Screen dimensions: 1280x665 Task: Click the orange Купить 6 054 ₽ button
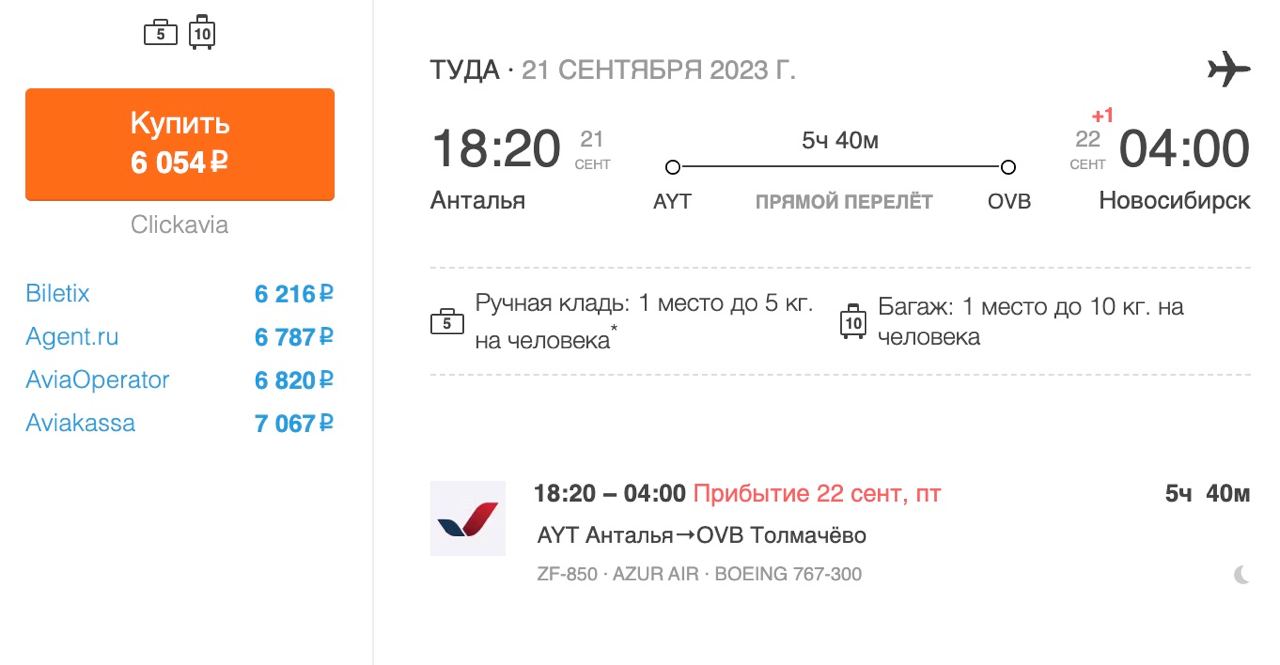[180, 144]
